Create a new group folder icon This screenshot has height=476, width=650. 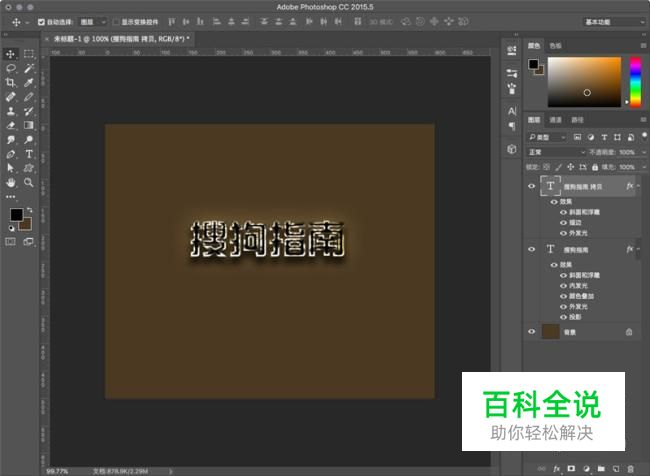[601, 469]
